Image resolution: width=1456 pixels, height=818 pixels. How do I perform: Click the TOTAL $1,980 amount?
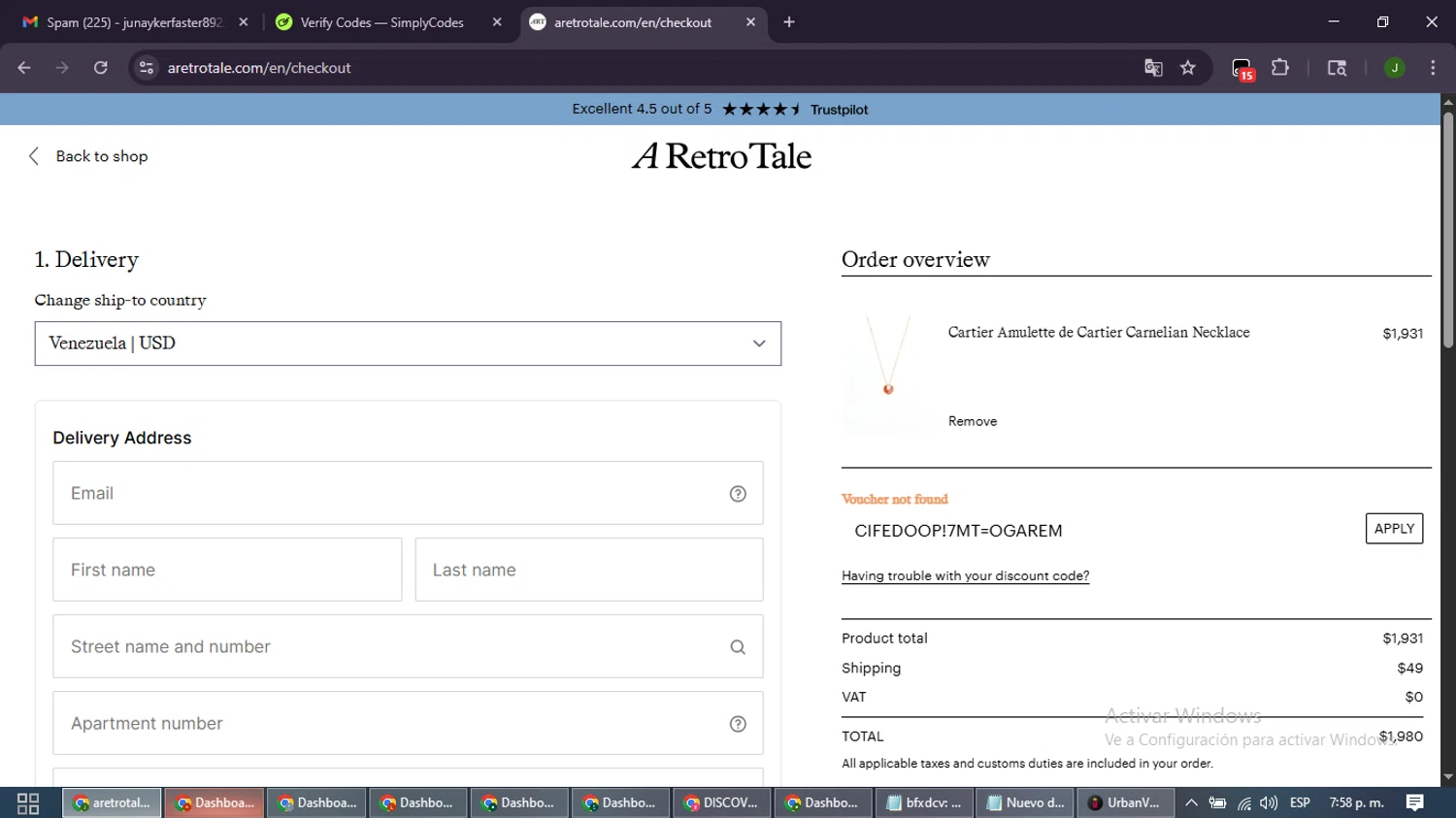(1401, 736)
